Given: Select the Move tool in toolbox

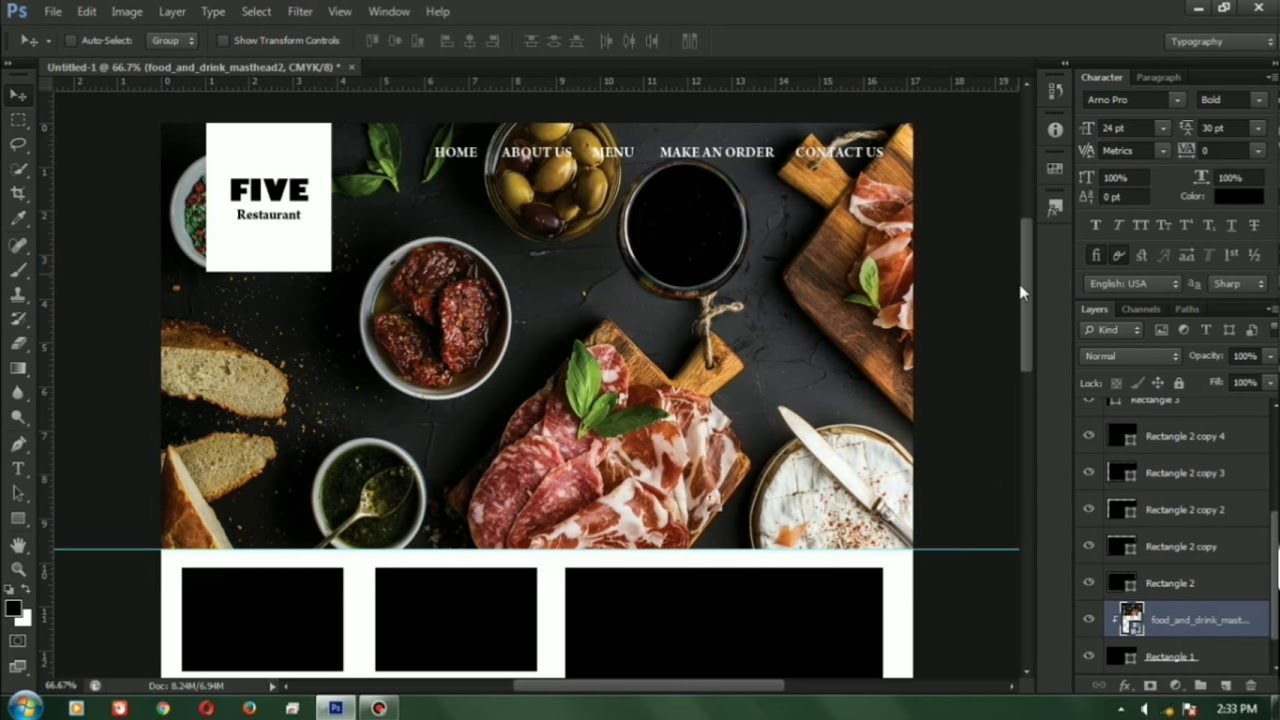Looking at the screenshot, I should 18,95.
